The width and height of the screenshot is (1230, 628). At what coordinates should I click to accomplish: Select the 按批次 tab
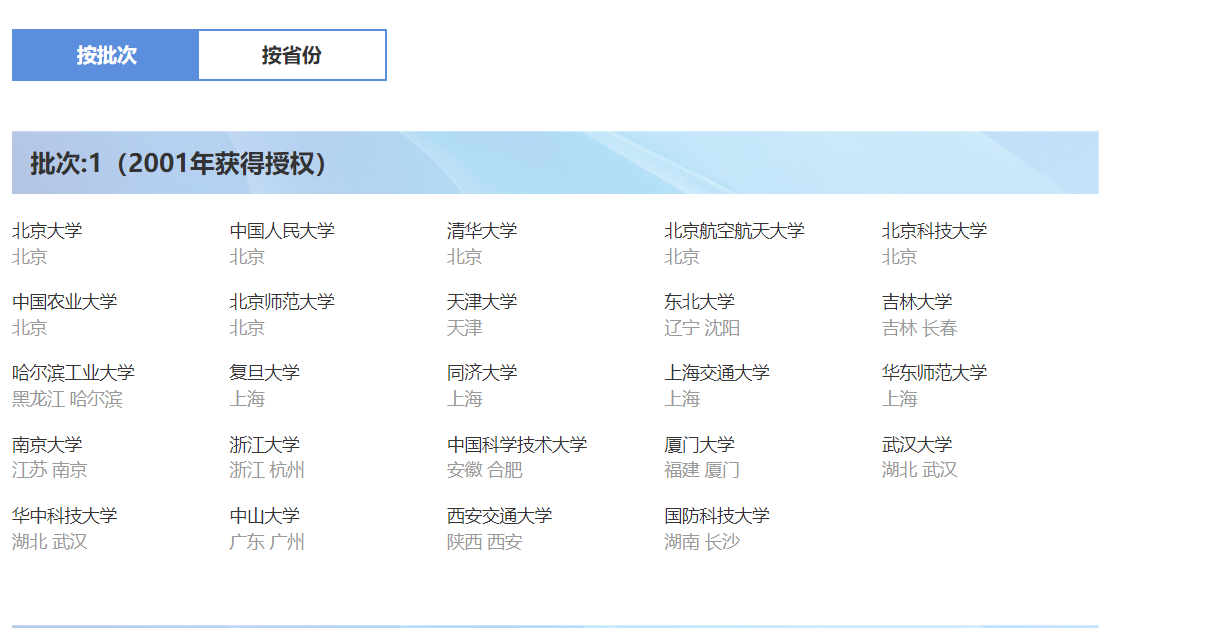[105, 55]
